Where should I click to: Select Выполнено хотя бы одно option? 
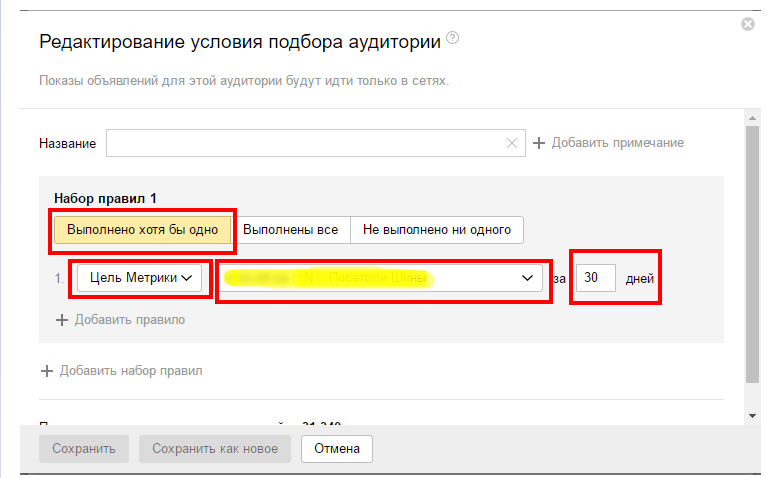142,230
